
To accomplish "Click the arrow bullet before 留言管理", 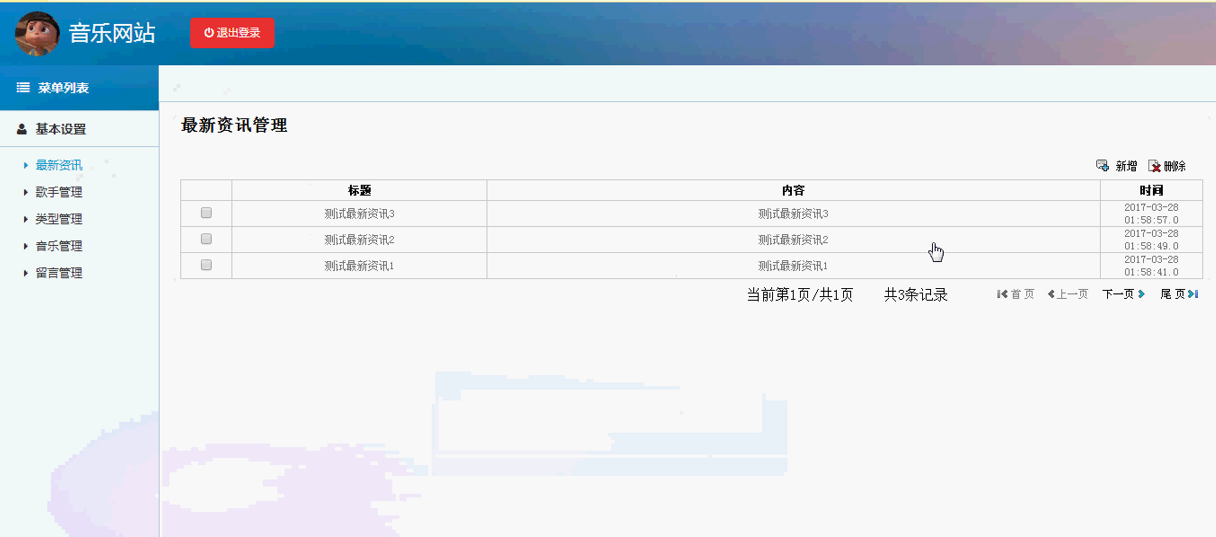I will [26, 273].
